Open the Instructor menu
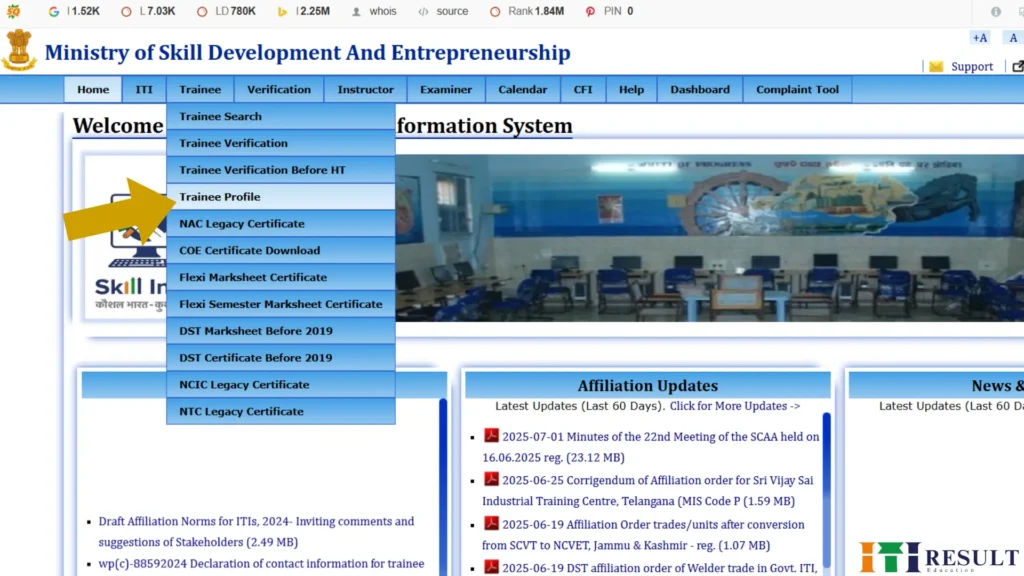 pos(364,89)
